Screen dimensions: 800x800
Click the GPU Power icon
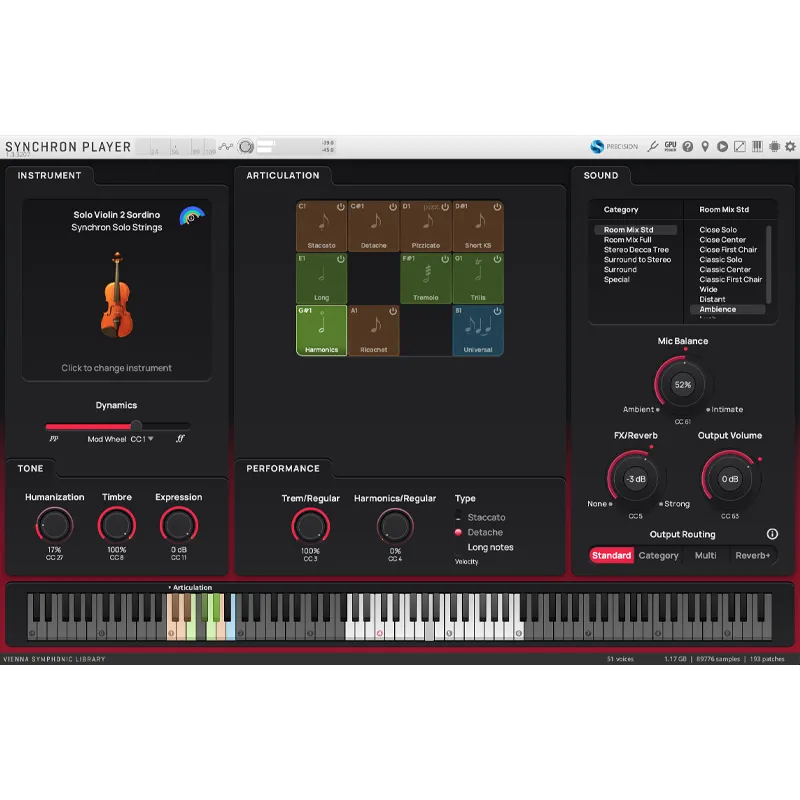670,146
